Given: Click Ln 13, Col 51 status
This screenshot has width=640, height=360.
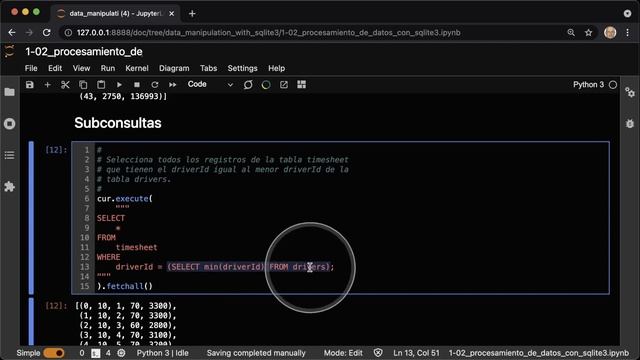Looking at the screenshot, I should click(x=416, y=353).
